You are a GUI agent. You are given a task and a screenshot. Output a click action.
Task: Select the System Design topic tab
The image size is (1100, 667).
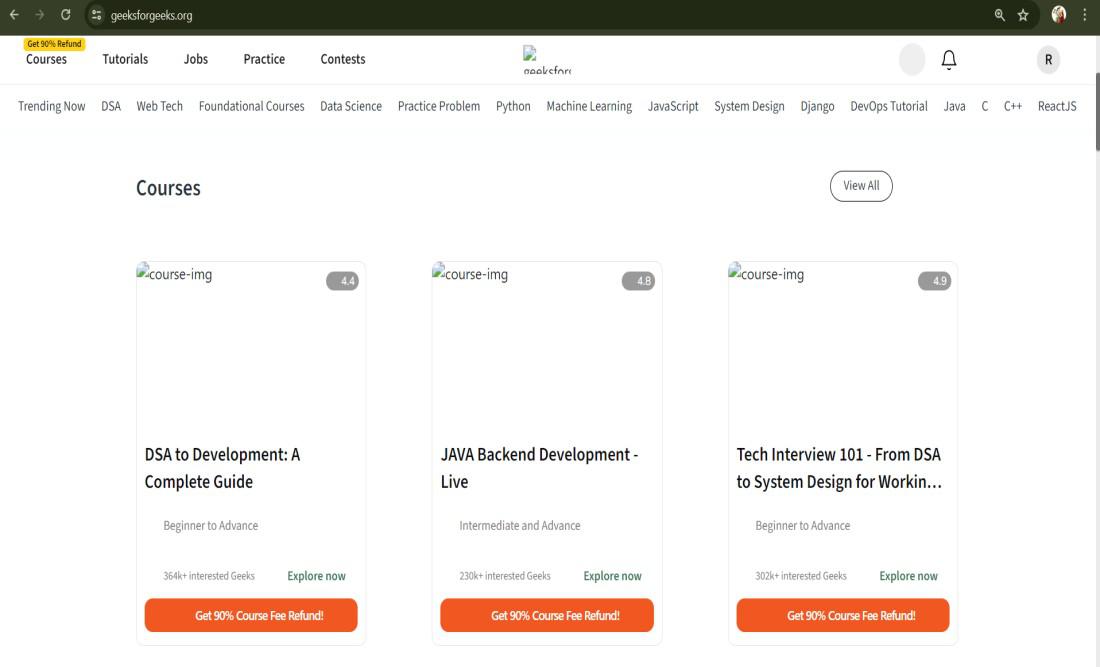[x=749, y=107]
